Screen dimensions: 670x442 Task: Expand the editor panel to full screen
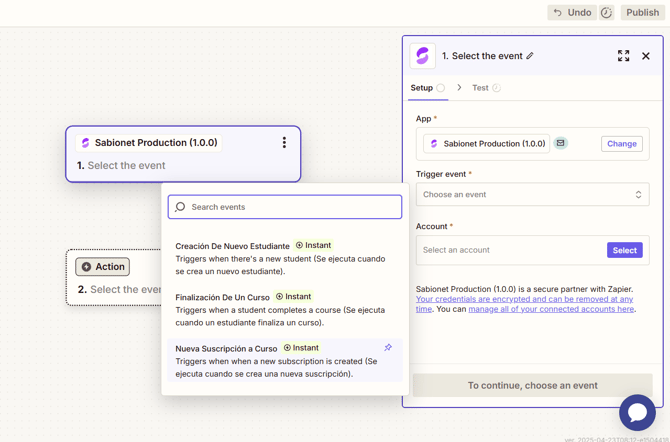(x=623, y=56)
